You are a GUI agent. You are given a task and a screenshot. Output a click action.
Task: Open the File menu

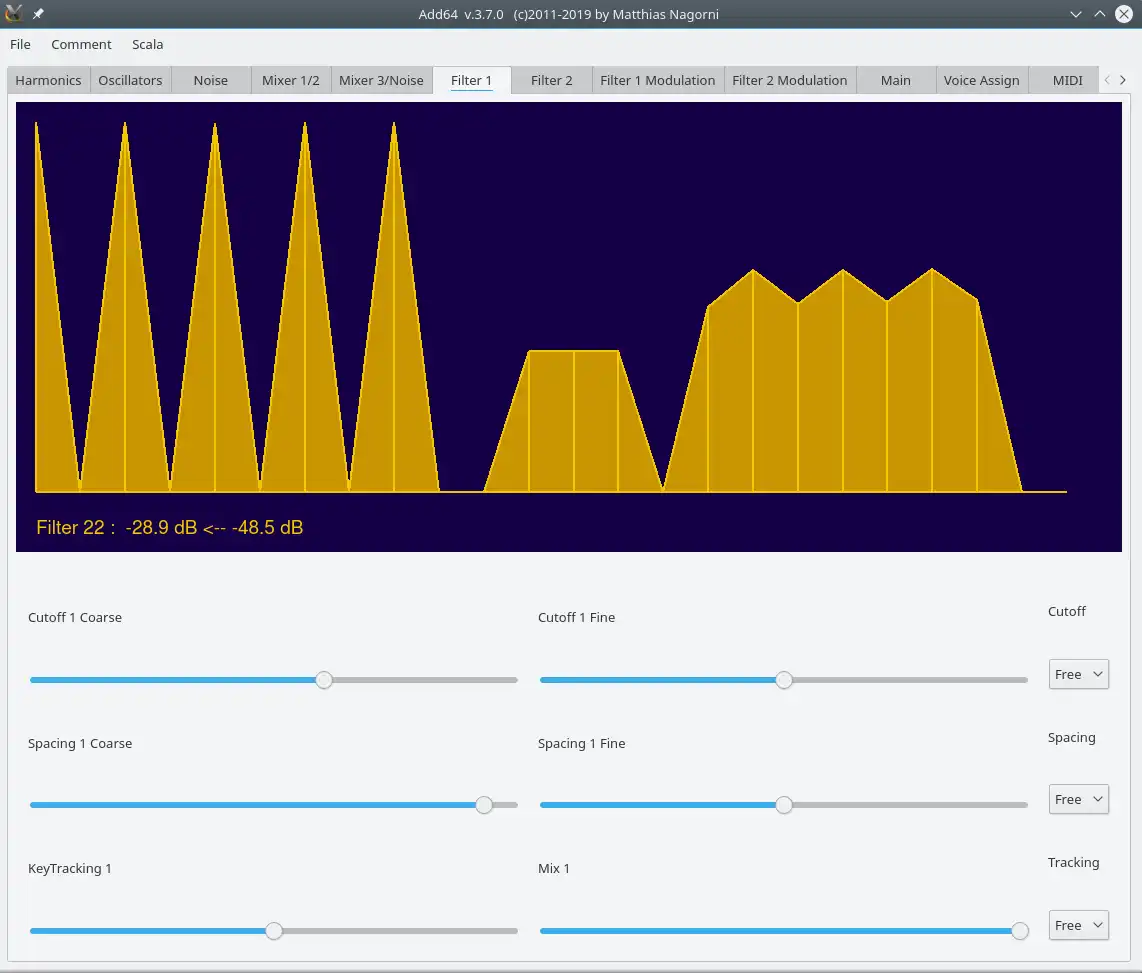pyautogui.click(x=20, y=44)
